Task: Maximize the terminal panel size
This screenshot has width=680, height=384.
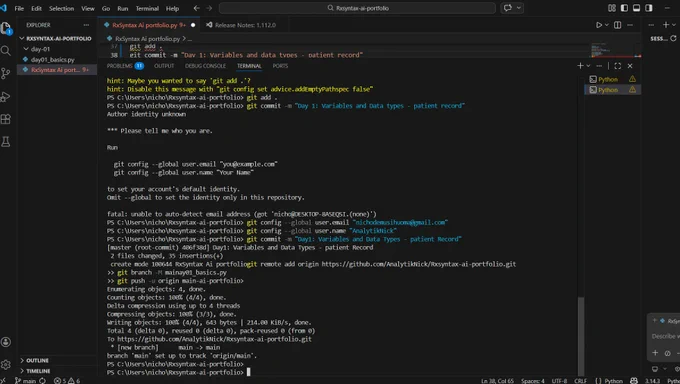Action: tap(618, 66)
